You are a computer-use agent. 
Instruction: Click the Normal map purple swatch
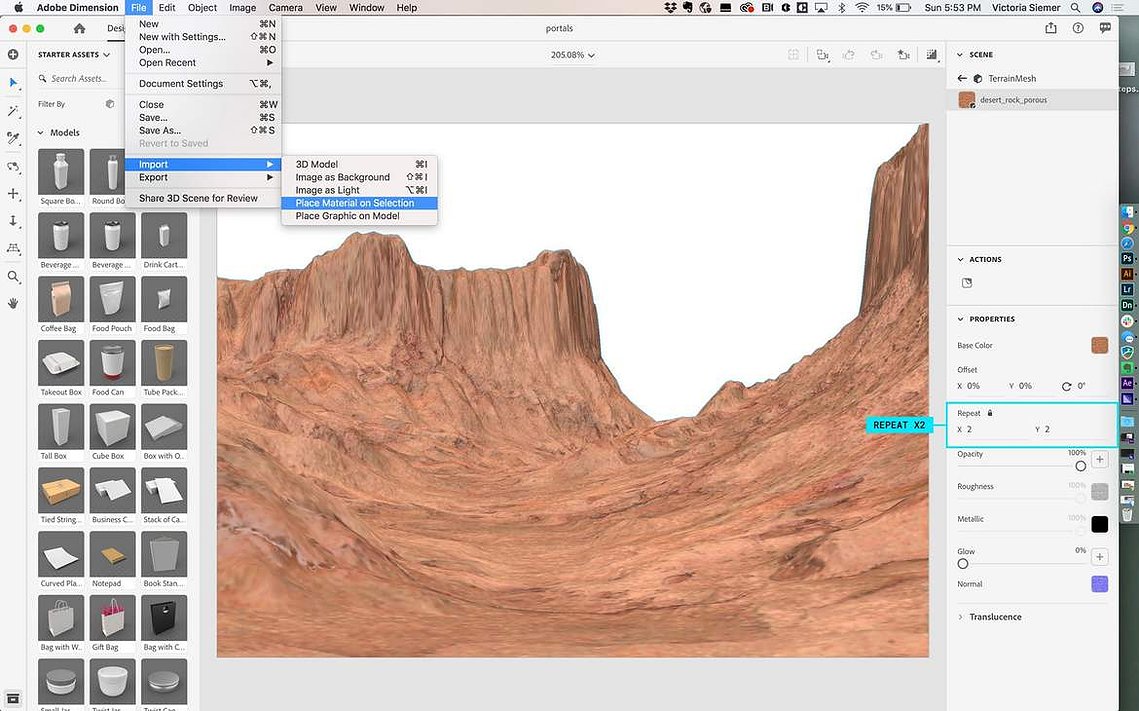click(1100, 584)
